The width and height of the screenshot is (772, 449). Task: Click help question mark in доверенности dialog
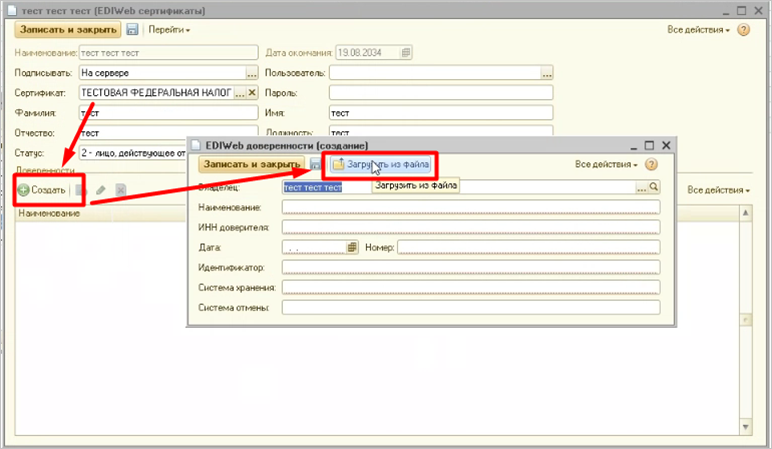click(651, 164)
